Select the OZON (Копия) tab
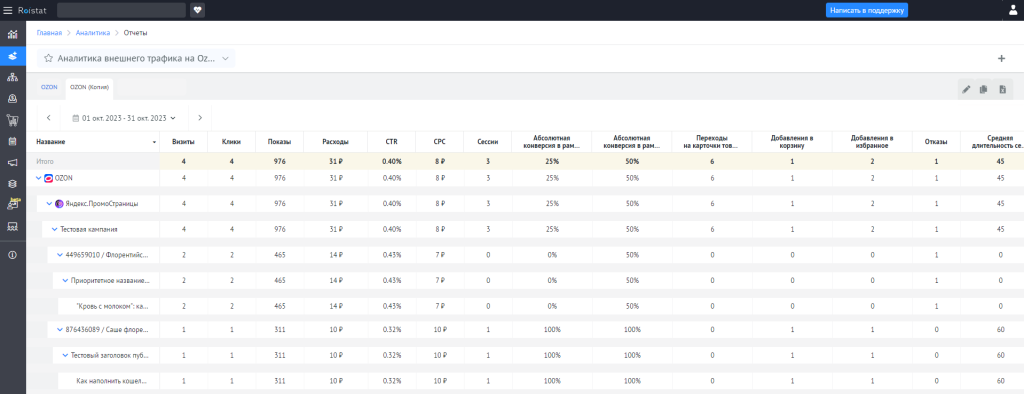This screenshot has height=394, width=1024. point(89,87)
